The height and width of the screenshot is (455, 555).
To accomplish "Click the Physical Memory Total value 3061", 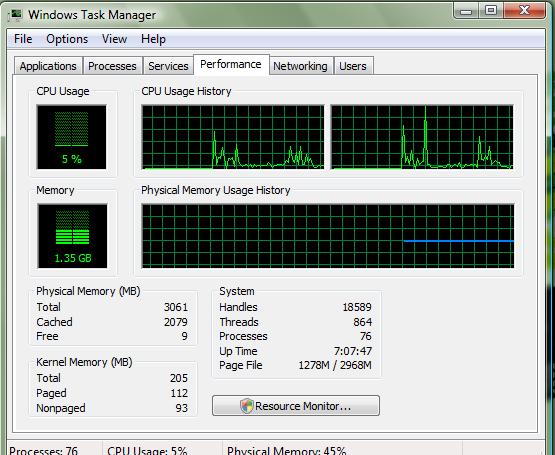I will [x=176, y=307].
